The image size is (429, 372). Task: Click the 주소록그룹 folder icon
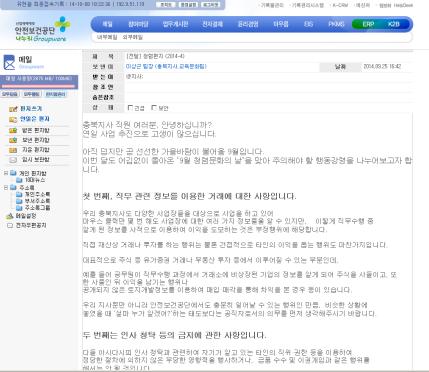[19, 208]
